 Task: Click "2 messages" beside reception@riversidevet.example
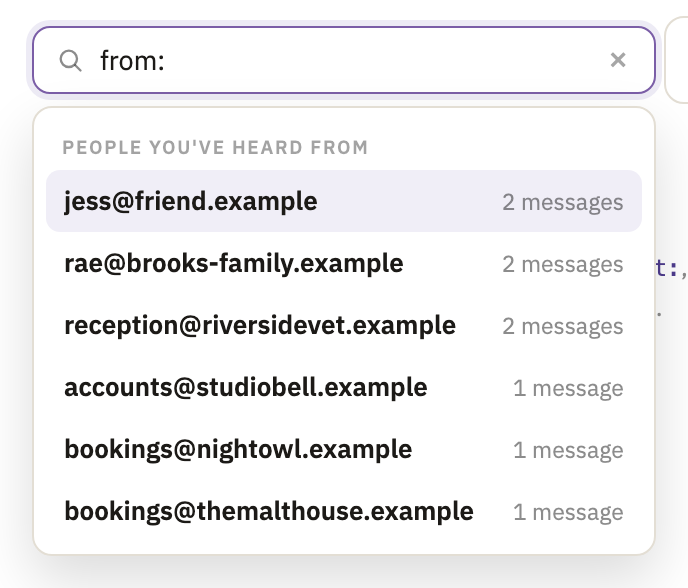[563, 326]
